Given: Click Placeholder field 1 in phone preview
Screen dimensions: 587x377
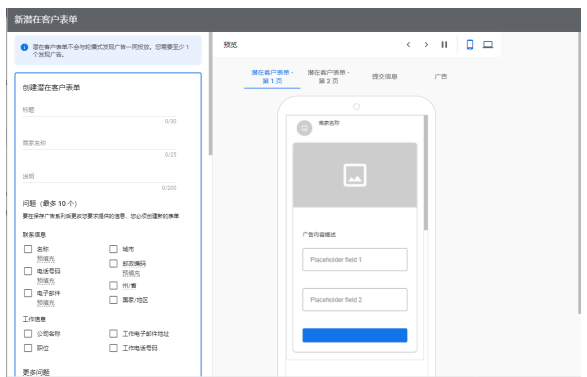Looking at the screenshot, I should pyautogui.click(x=355, y=259).
